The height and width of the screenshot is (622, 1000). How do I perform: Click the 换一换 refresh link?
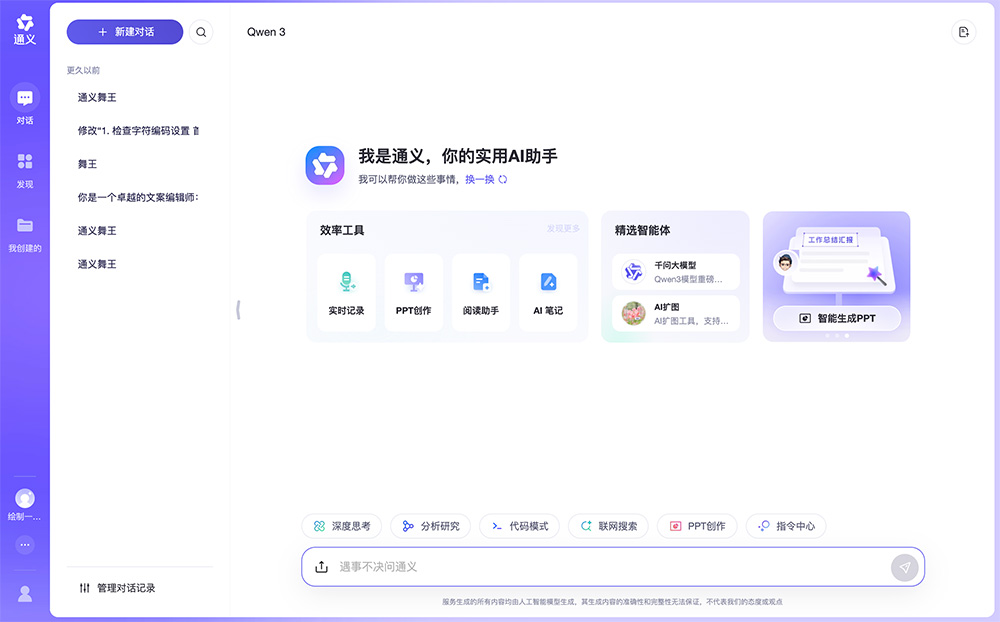(x=486, y=179)
